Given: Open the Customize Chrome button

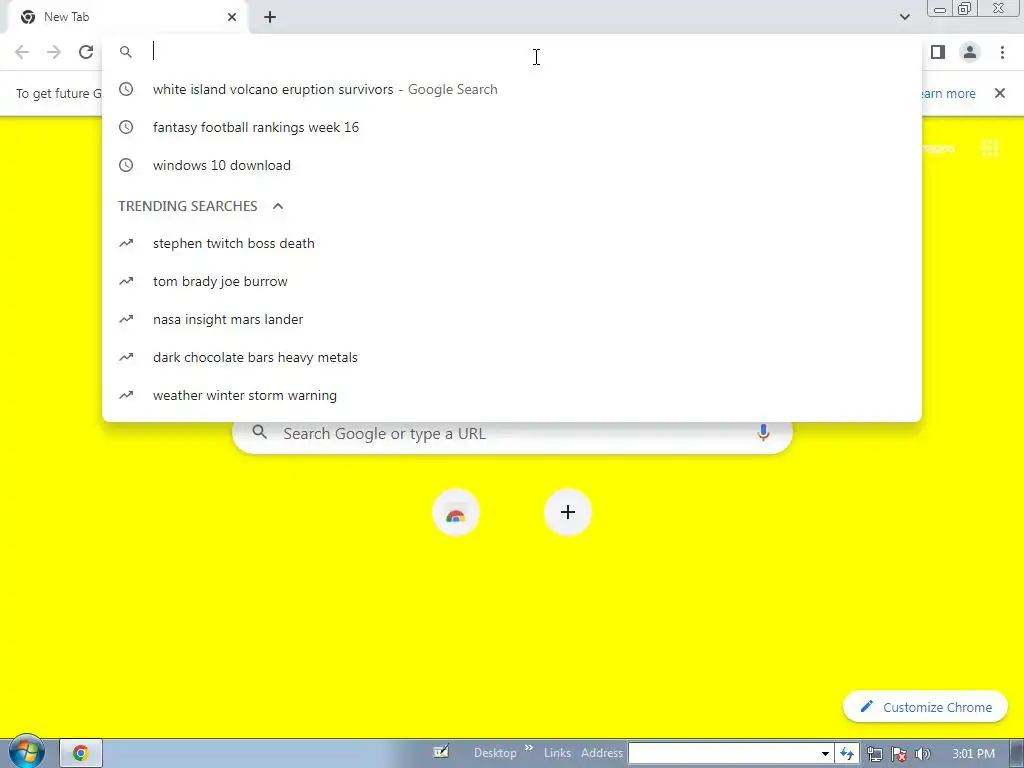Looking at the screenshot, I should tap(925, 707).
